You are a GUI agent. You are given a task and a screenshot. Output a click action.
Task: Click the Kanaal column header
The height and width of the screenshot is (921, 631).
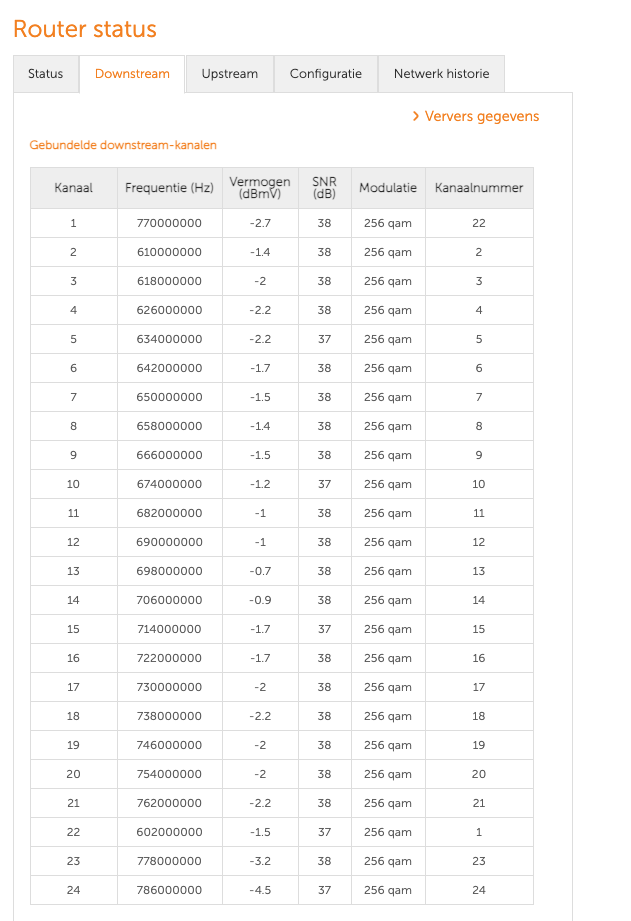(73, 188)
